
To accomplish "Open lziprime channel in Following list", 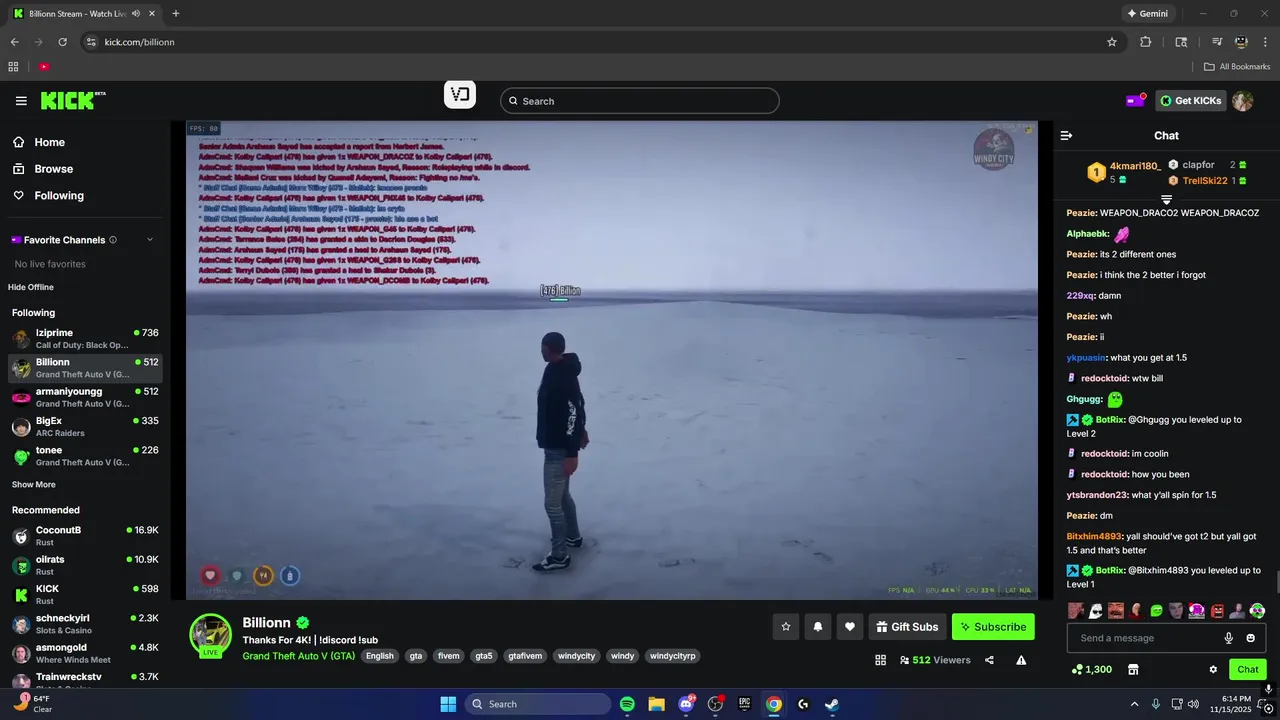I will point(85,339).
